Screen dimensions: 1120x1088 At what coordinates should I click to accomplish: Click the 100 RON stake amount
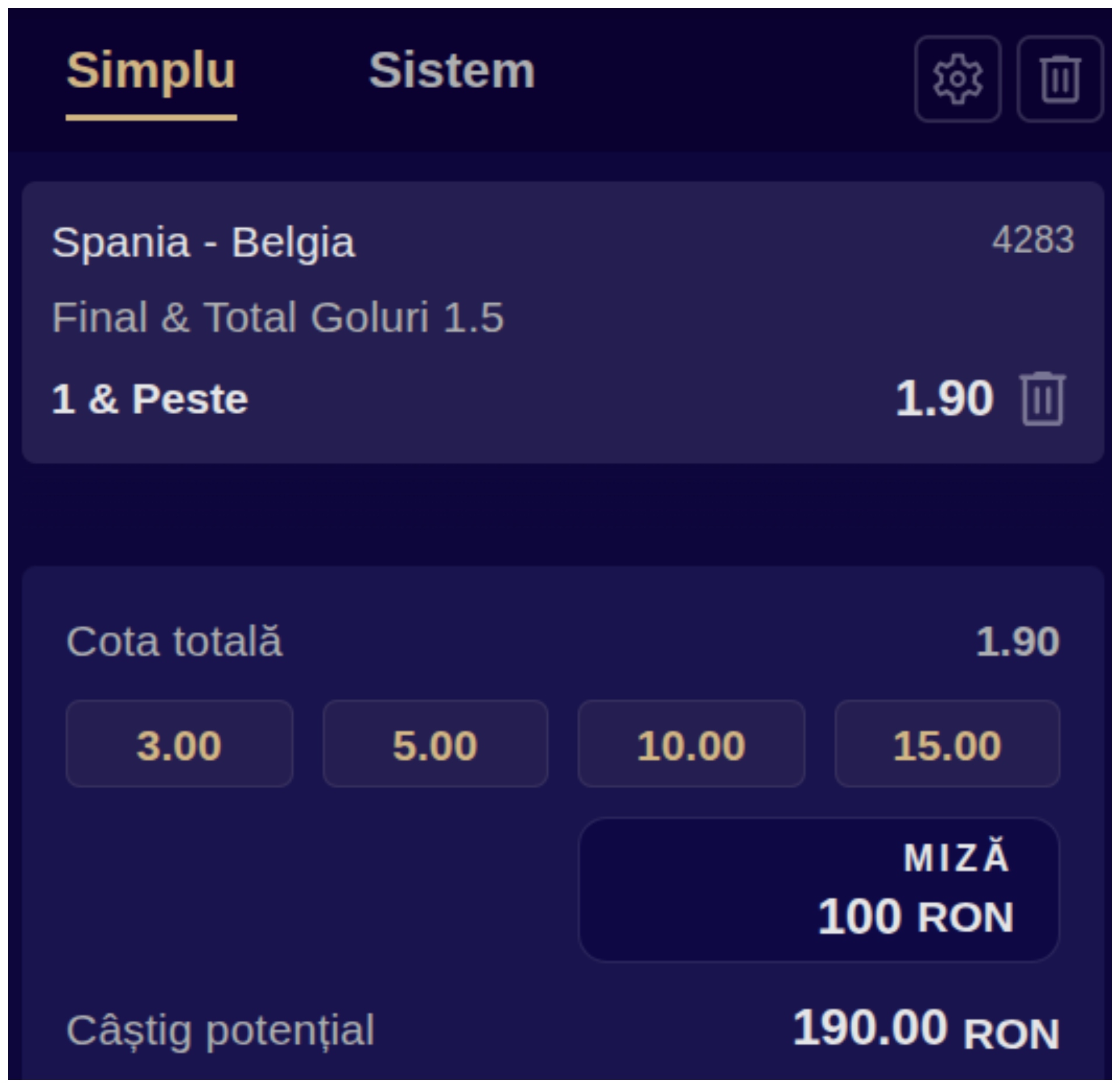(916, 917)
